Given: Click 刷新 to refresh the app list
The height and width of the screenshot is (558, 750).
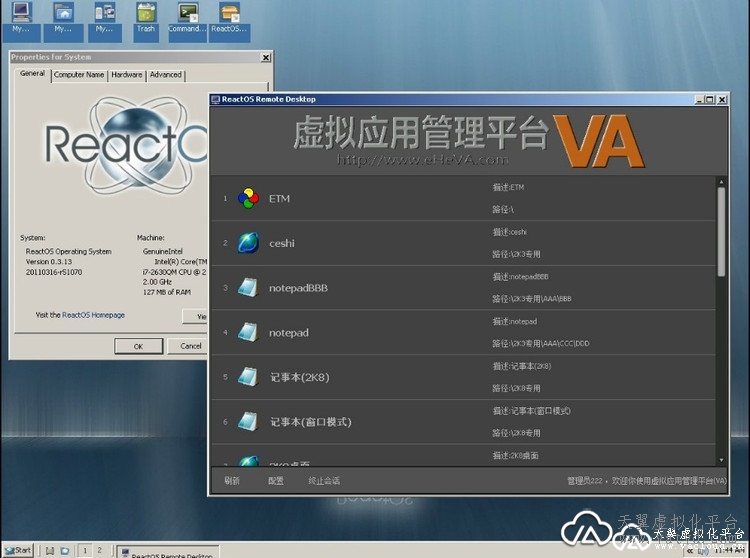Looking at the screenshot, I should [x=232, y=481].
